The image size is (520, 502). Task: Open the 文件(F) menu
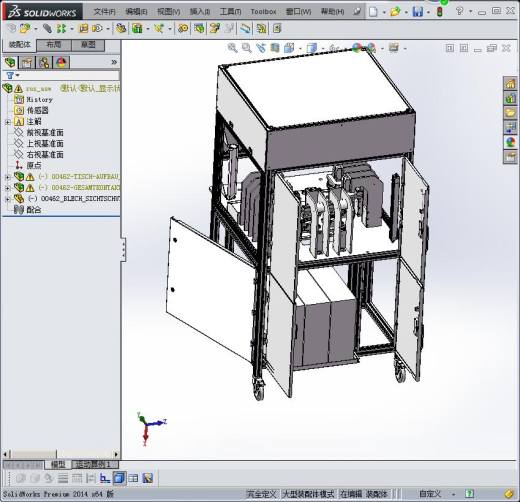(x=104, y=12)
